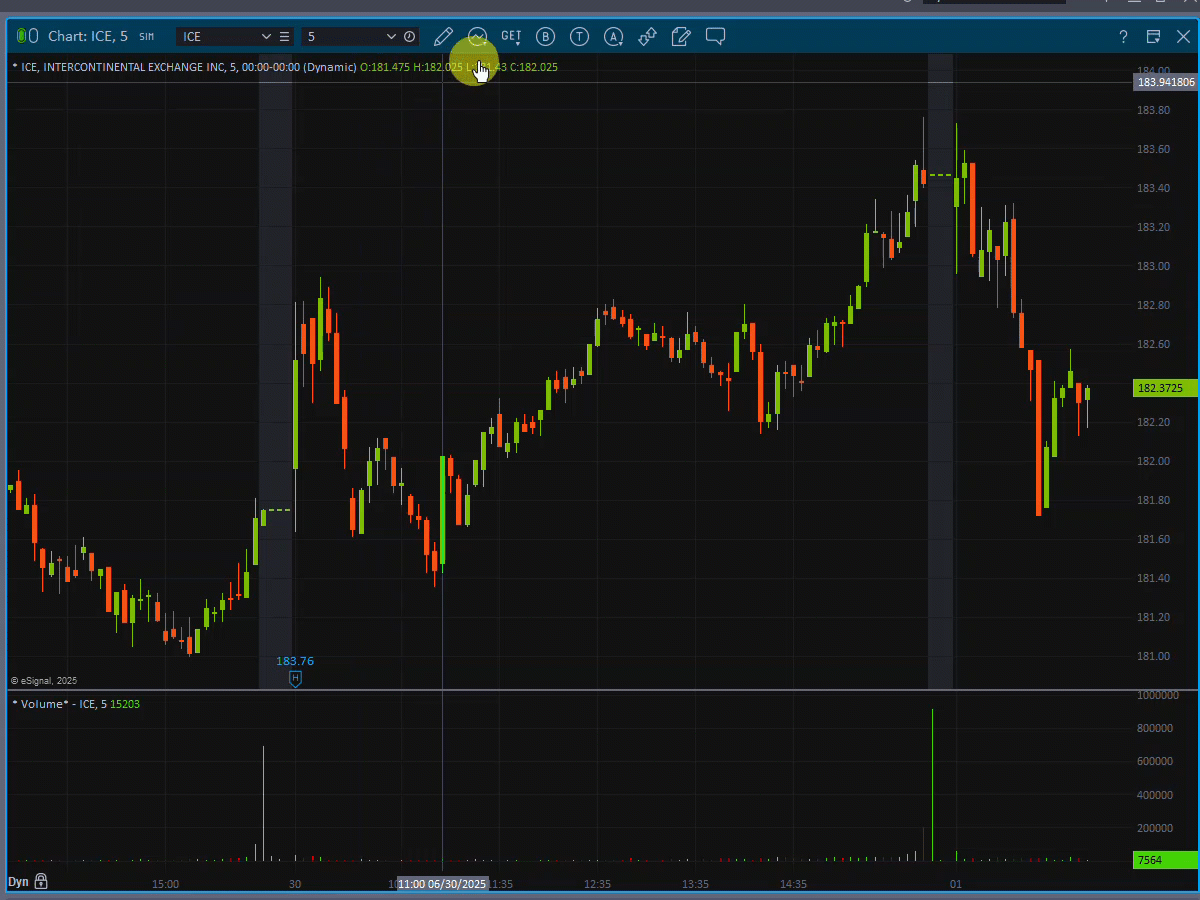Image resolution: width=1200 pixels, height=900 pixels.
Task: Click the 183.76 price marker on the chart
Action: pos(294,661)
